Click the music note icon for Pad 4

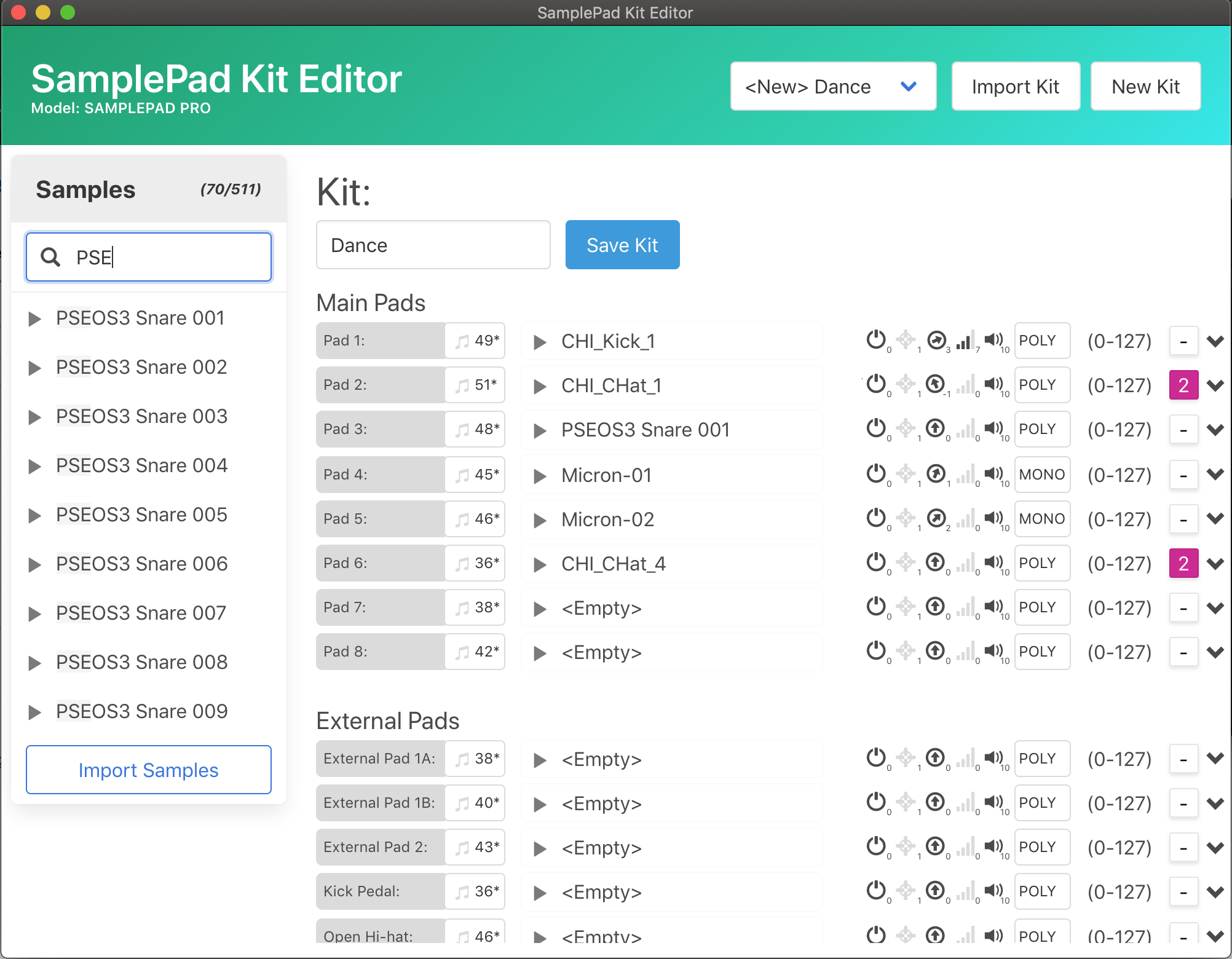coord(462,475)
